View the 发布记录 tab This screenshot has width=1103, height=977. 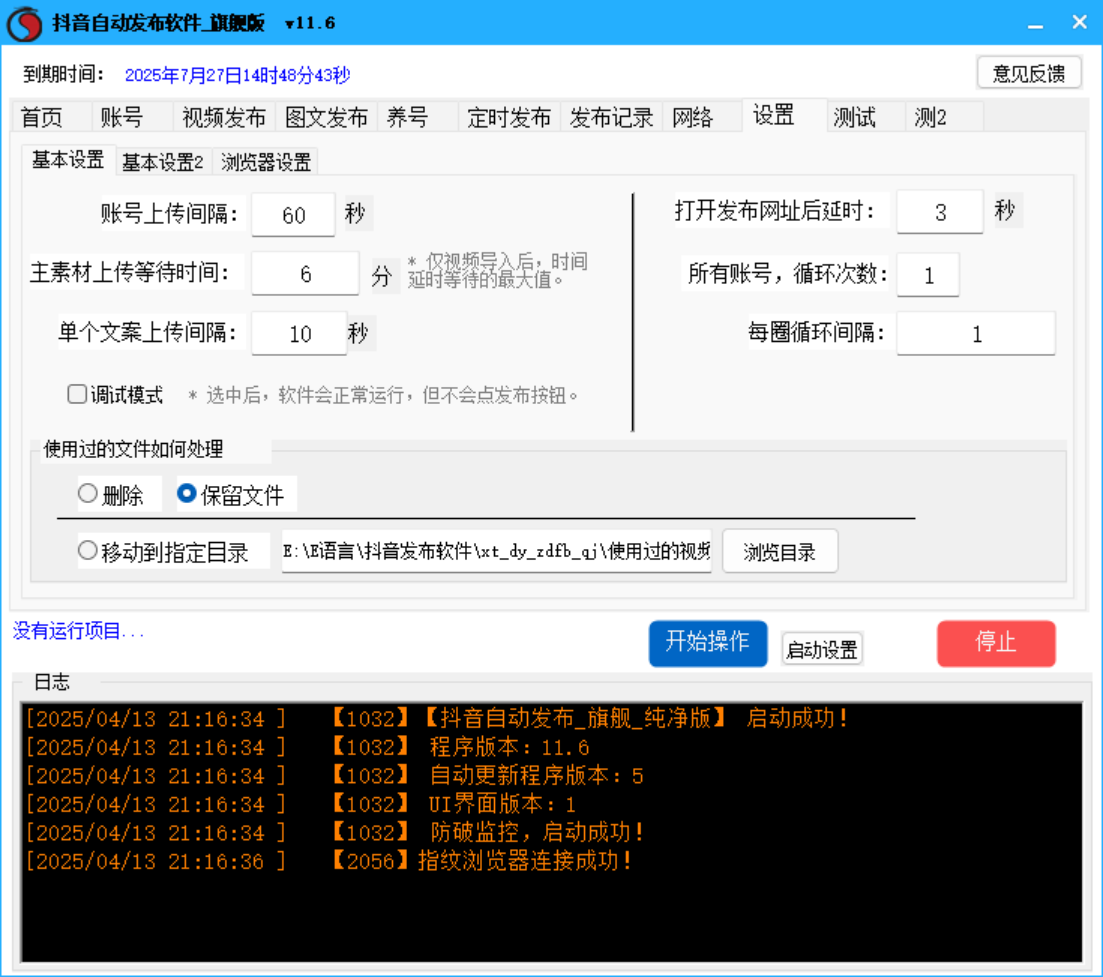pyautogui.click(x=611, y=117)
